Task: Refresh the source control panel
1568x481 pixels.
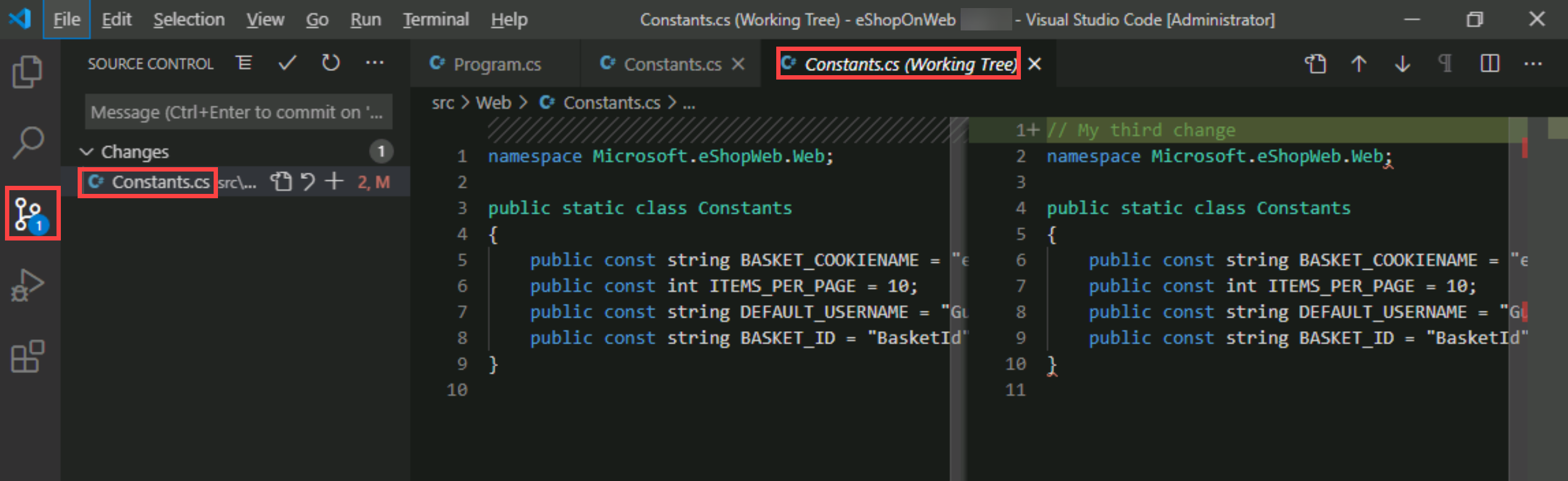Action: [x=330, y=63]
